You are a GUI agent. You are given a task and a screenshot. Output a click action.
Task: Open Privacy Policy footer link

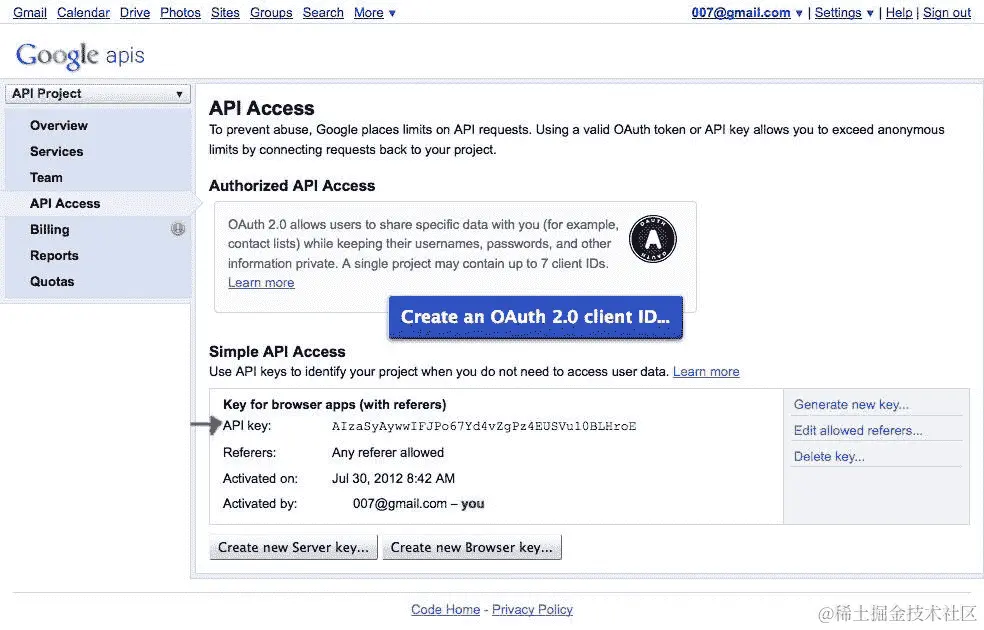(x=532, y=609)
